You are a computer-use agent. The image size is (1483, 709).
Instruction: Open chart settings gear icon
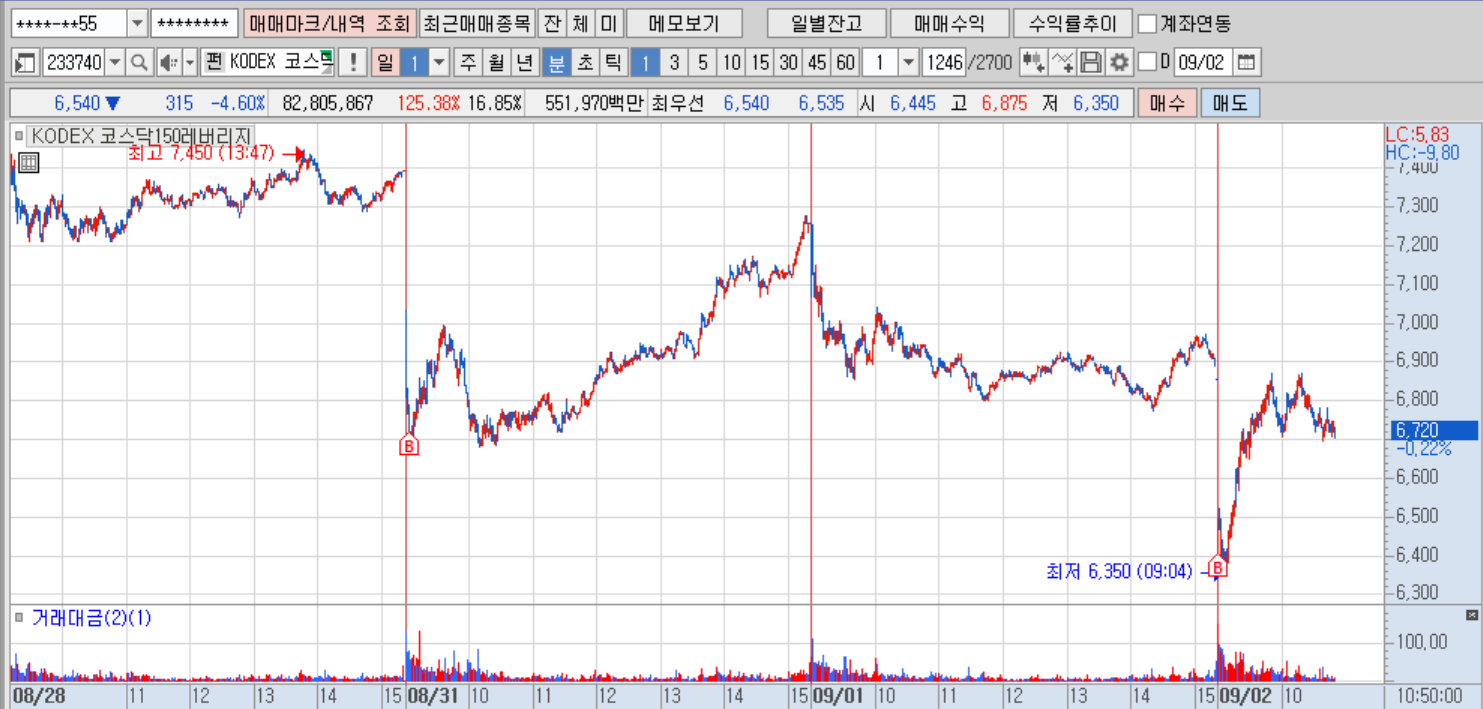pyautogui.click(x=1119, y=63)
